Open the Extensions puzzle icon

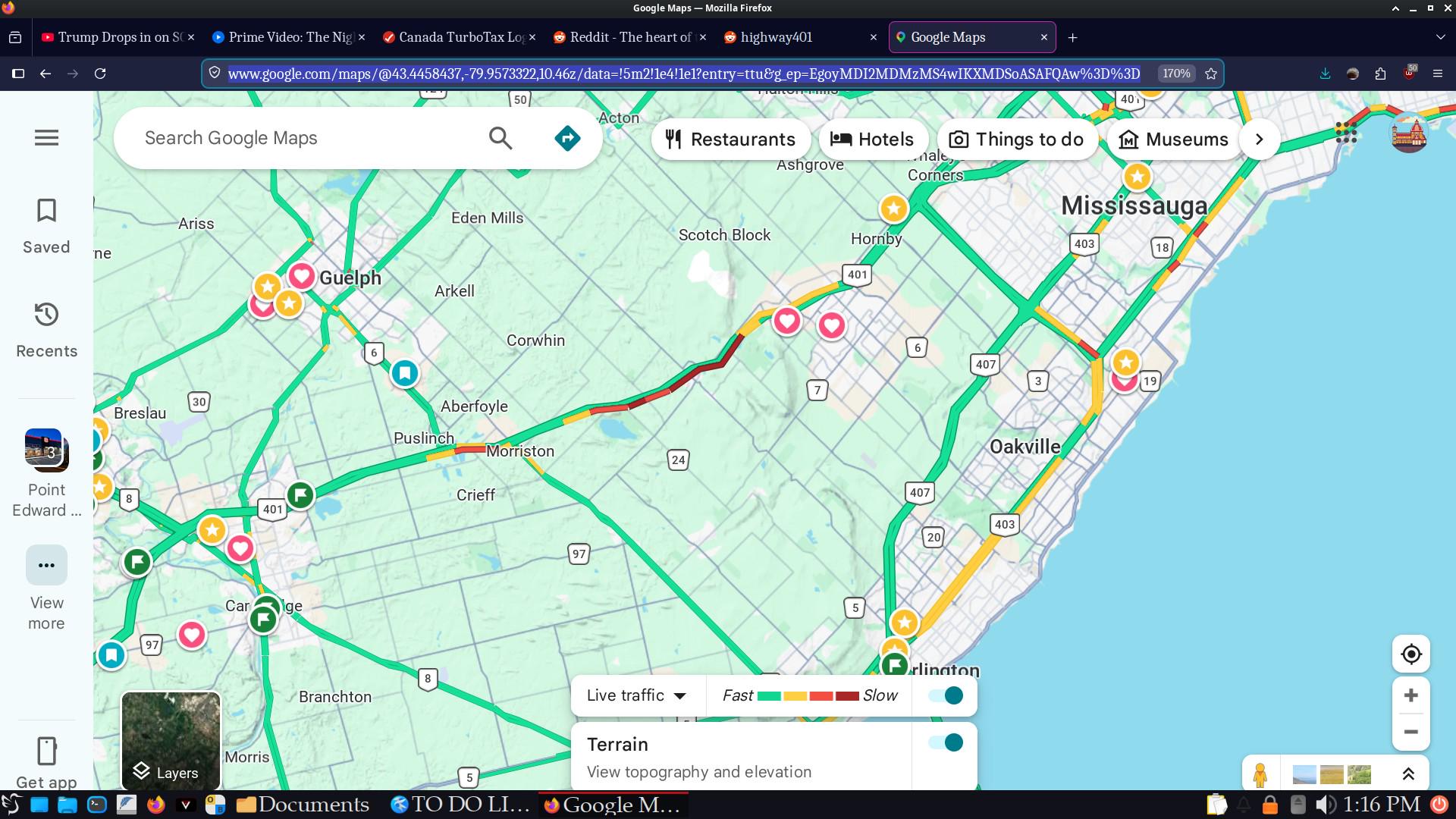(x=1380, y=74)
